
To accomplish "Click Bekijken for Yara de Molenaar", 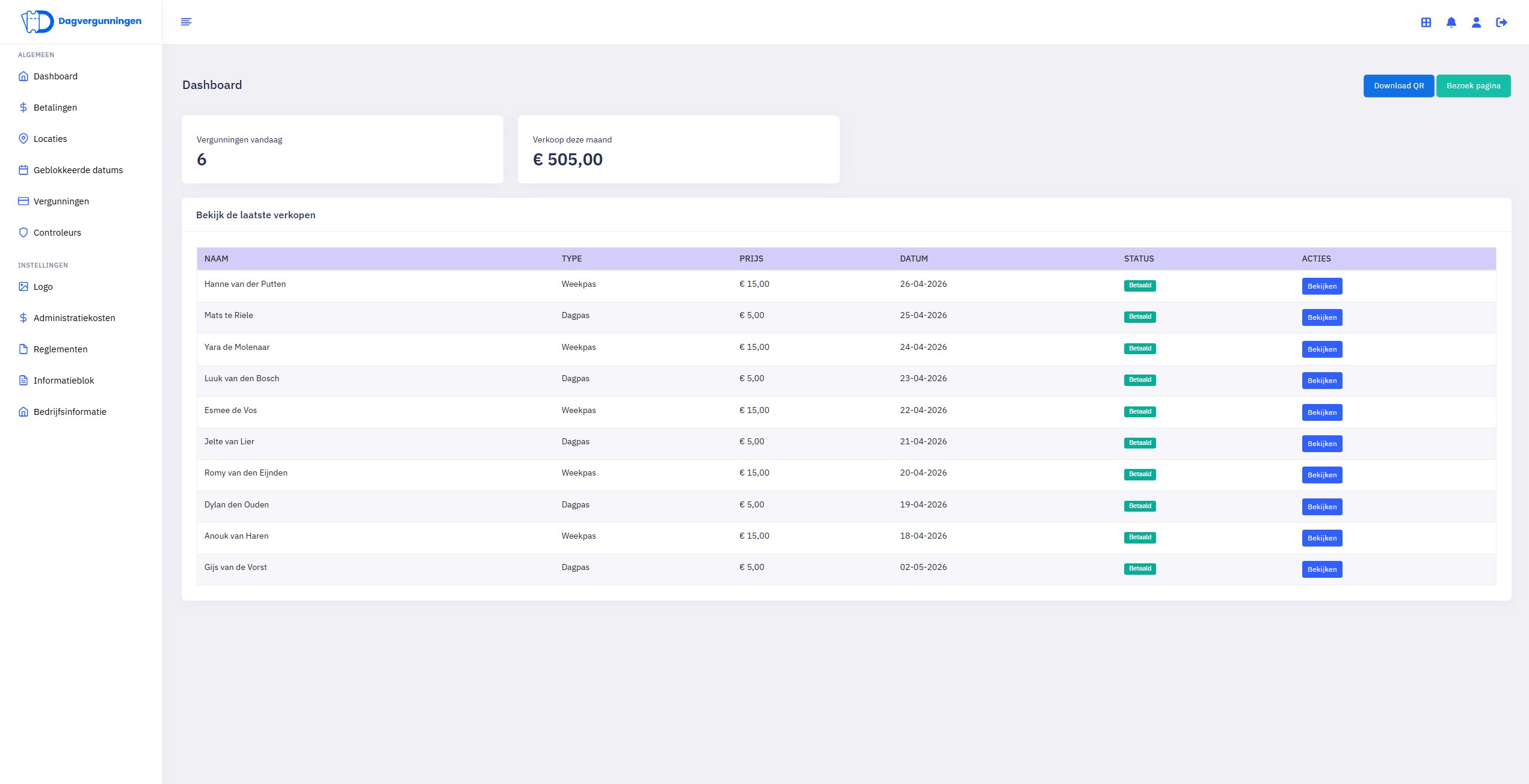I will tap(1321, 349).
